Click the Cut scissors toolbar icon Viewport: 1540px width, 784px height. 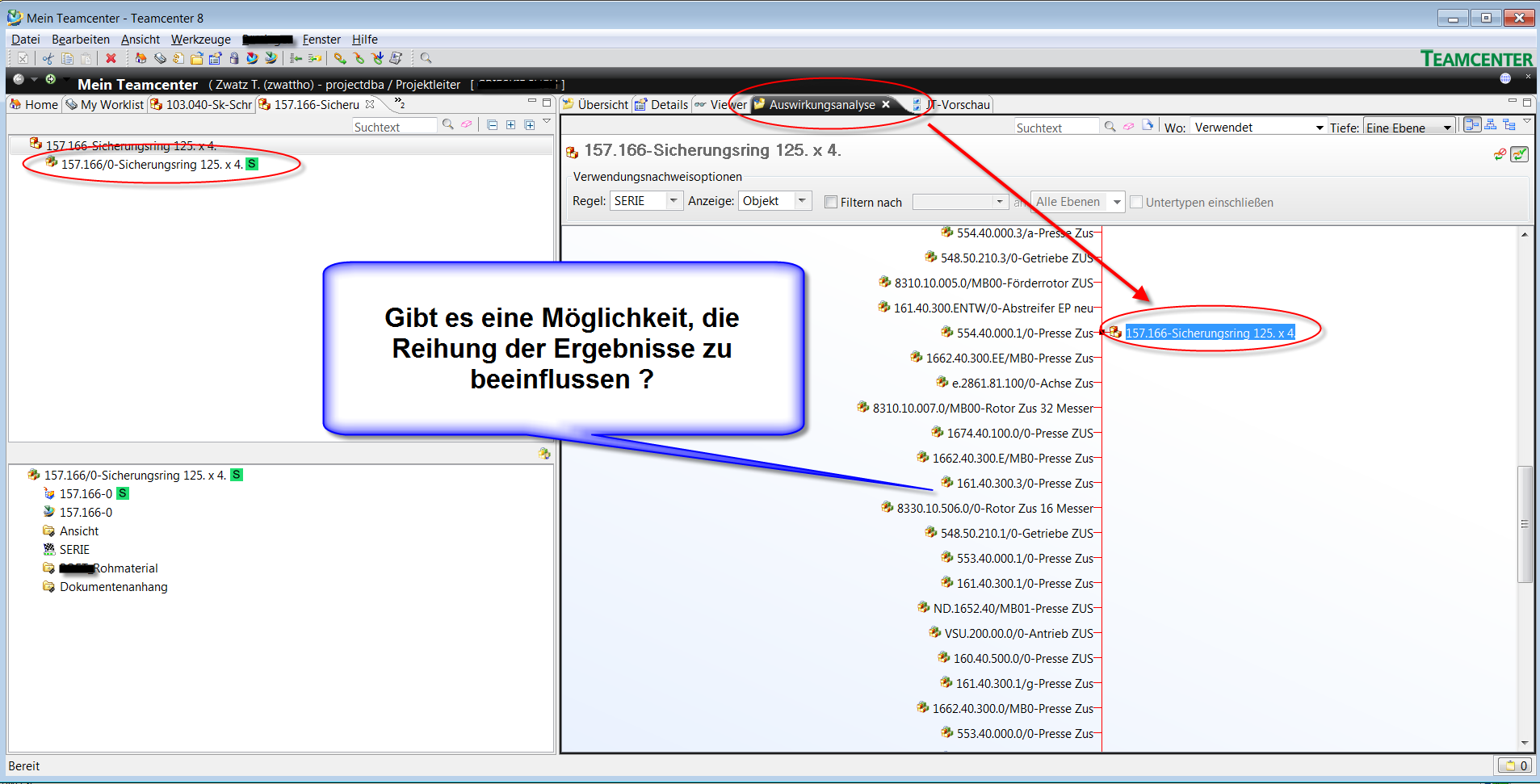coord(48,58)
